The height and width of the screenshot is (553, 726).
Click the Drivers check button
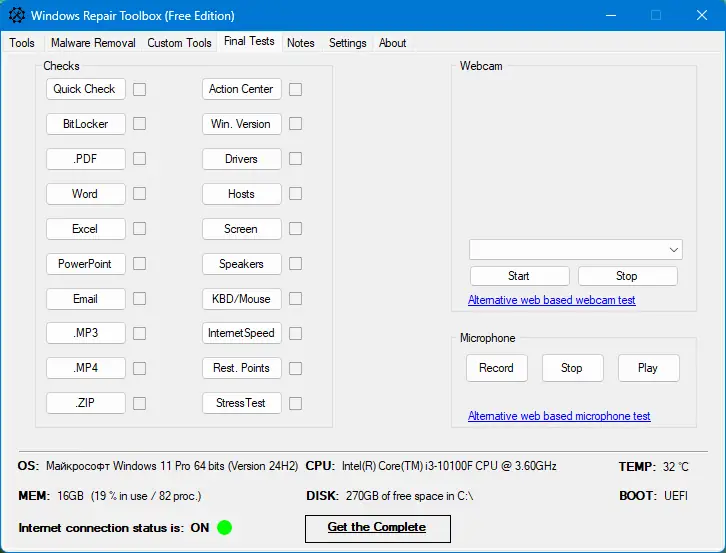pos(242,159)
